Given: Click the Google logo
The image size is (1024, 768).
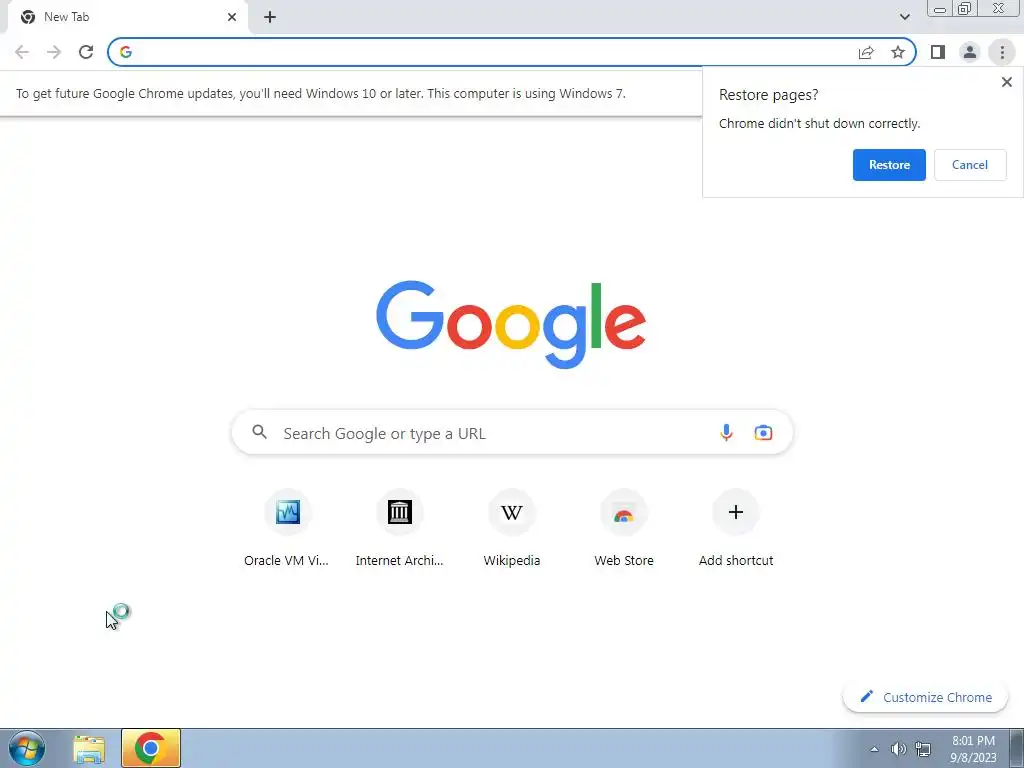Looking at the screenshot, I should click(511, 325).
